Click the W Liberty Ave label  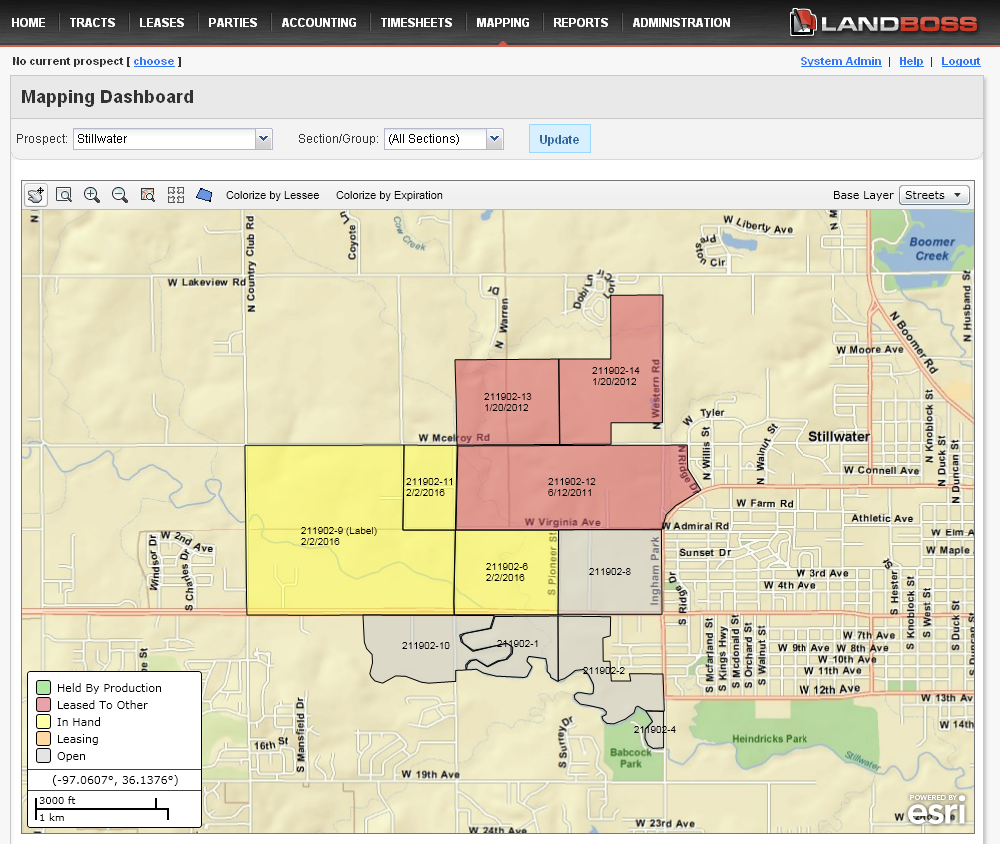[x=758, y=225]
